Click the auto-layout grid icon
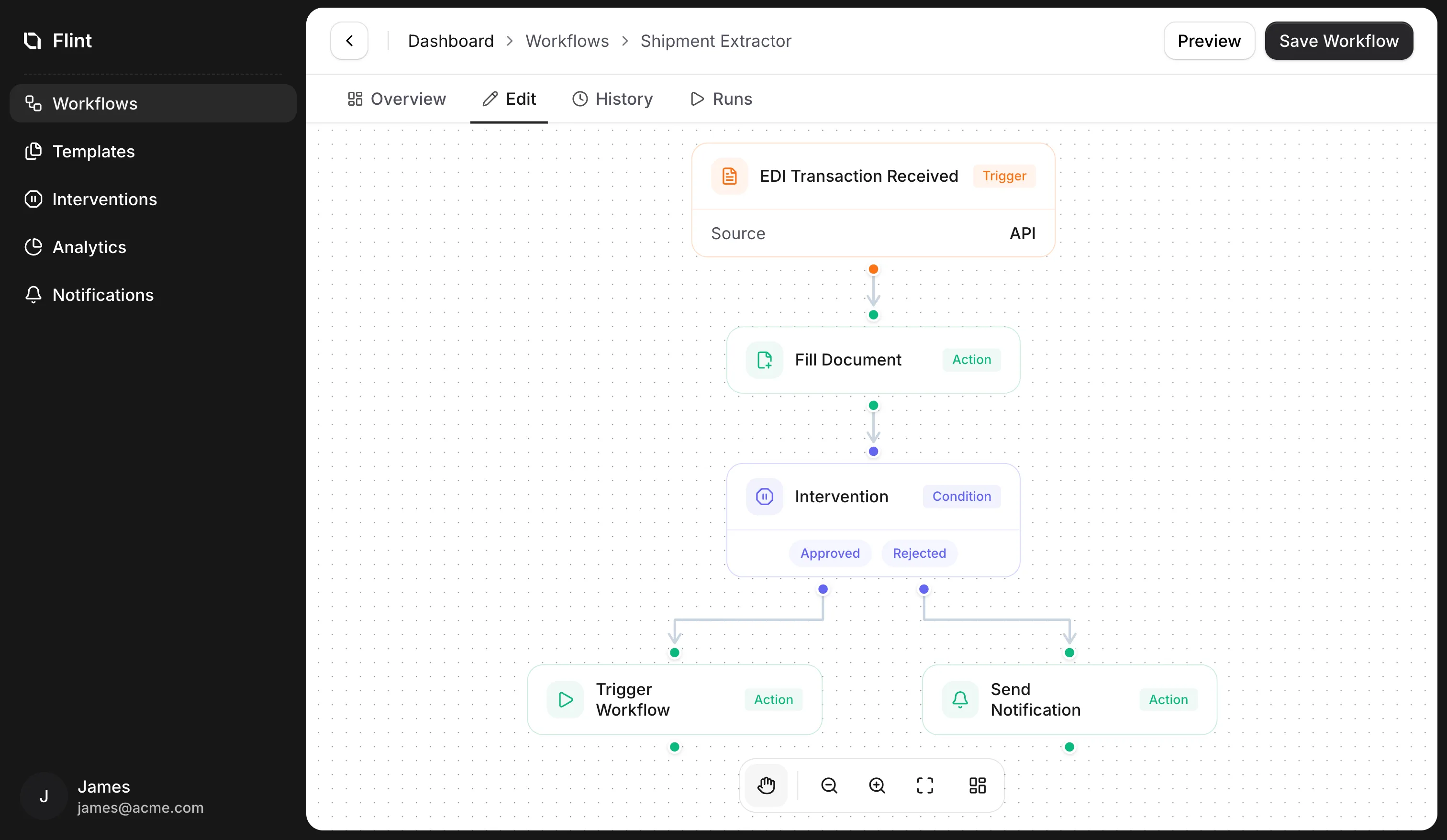The height and width of the screenshot is (840, 1447). [977, 785]
